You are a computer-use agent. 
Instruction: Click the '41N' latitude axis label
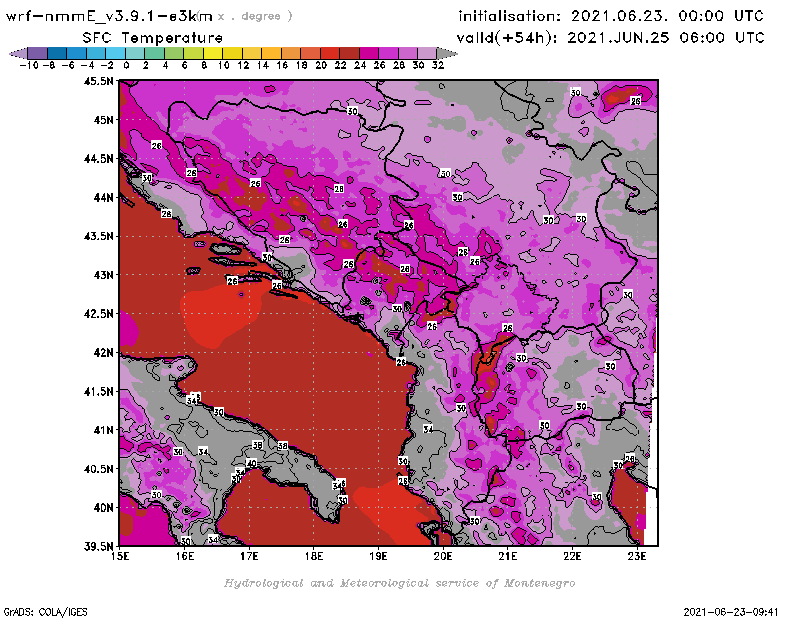click(104, 430)
